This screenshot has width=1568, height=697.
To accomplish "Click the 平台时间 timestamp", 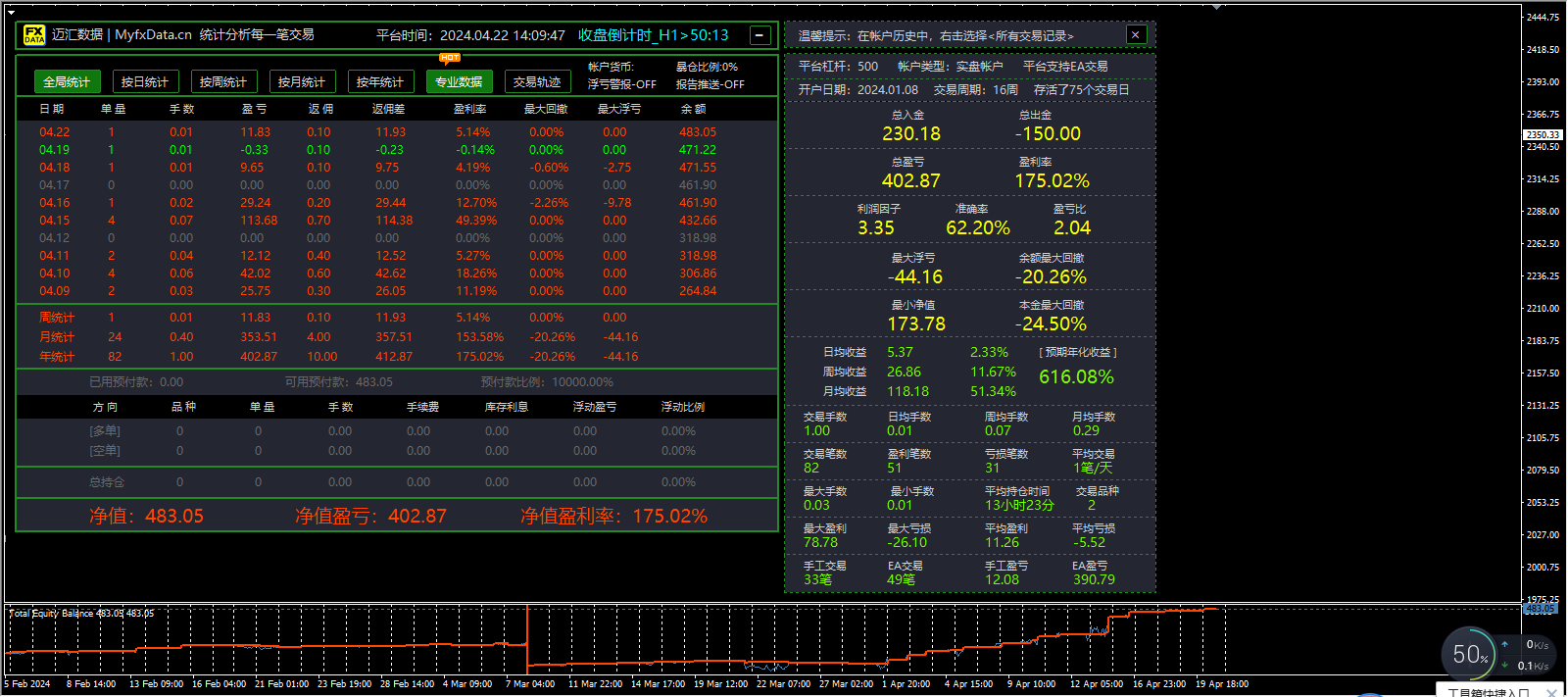I will [470, 35].
